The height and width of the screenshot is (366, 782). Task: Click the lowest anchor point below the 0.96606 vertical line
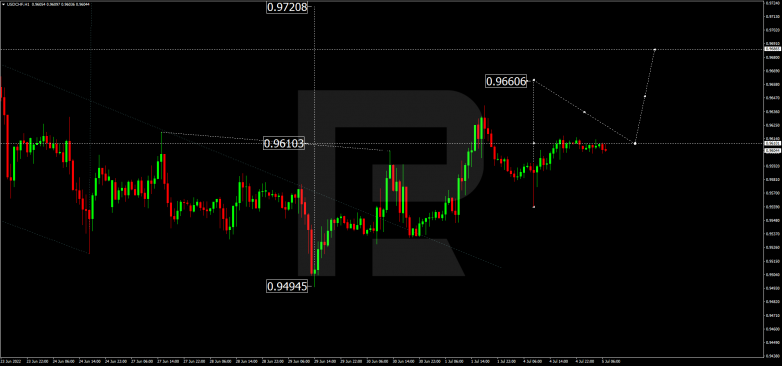tap(534, 207)
